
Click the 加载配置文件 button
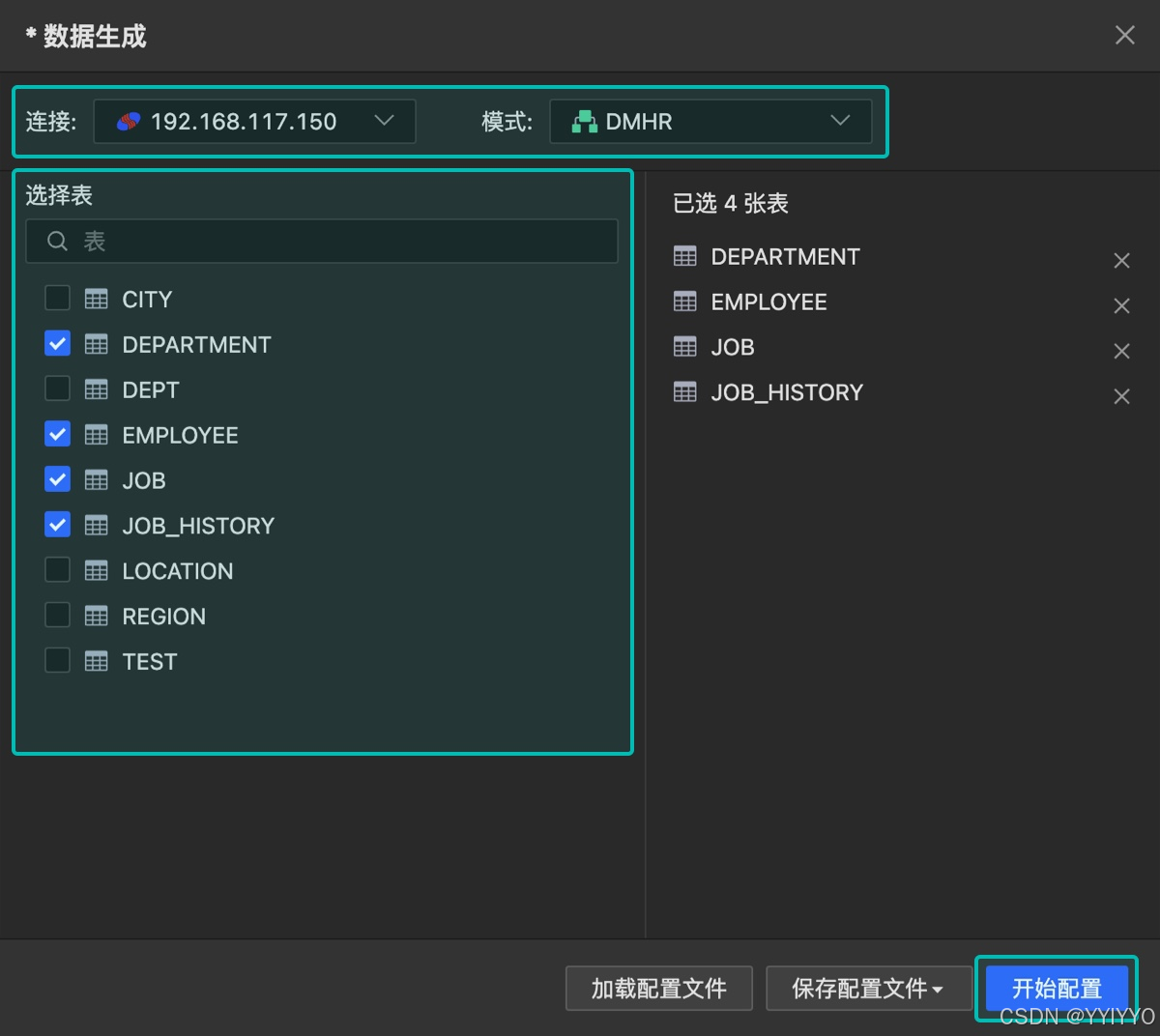point(658,988)
